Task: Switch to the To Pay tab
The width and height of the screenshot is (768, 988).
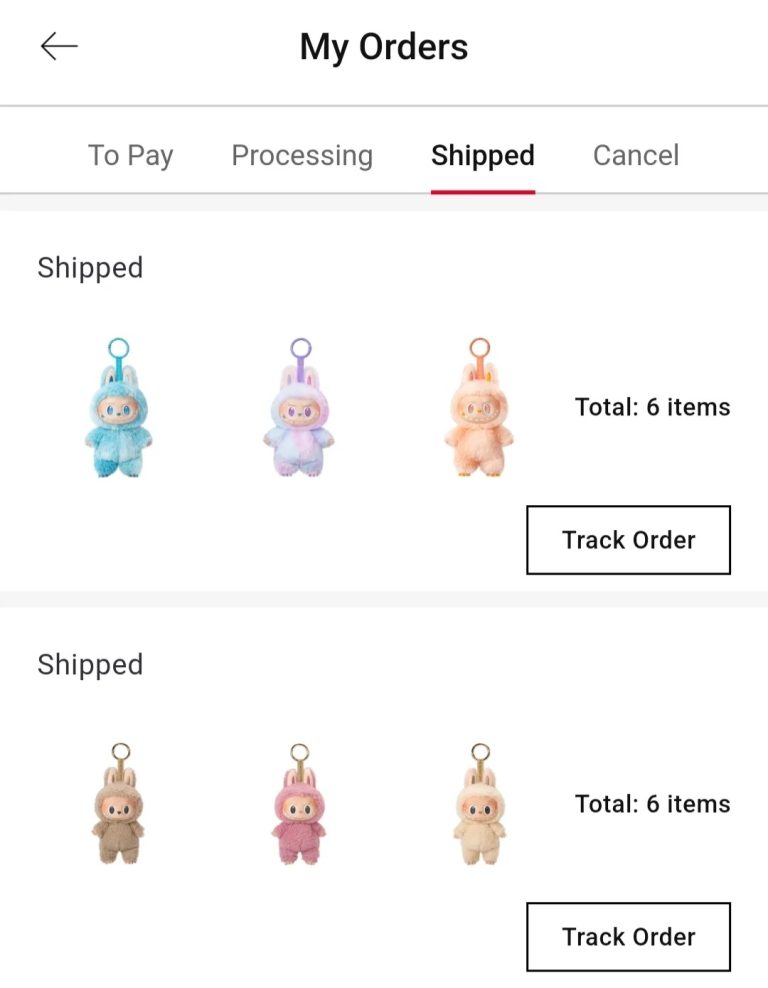Action: [x=130, y=156]
